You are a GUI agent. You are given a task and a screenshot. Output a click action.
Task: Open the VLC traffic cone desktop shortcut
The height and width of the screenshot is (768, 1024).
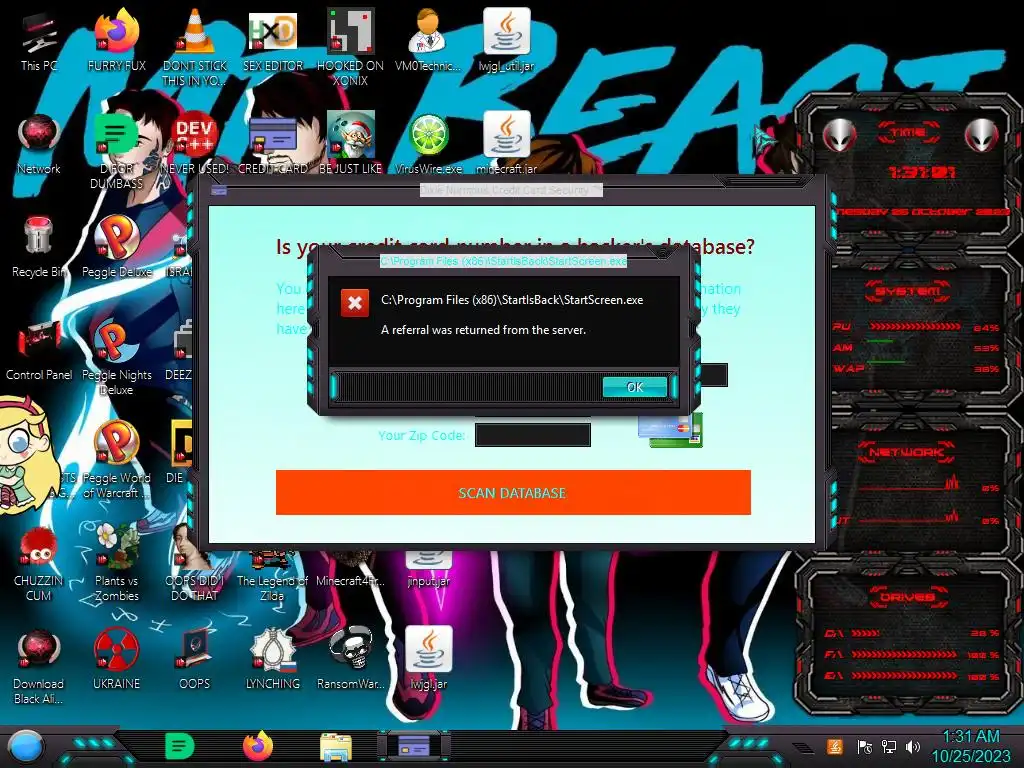(x=195, y=46)
